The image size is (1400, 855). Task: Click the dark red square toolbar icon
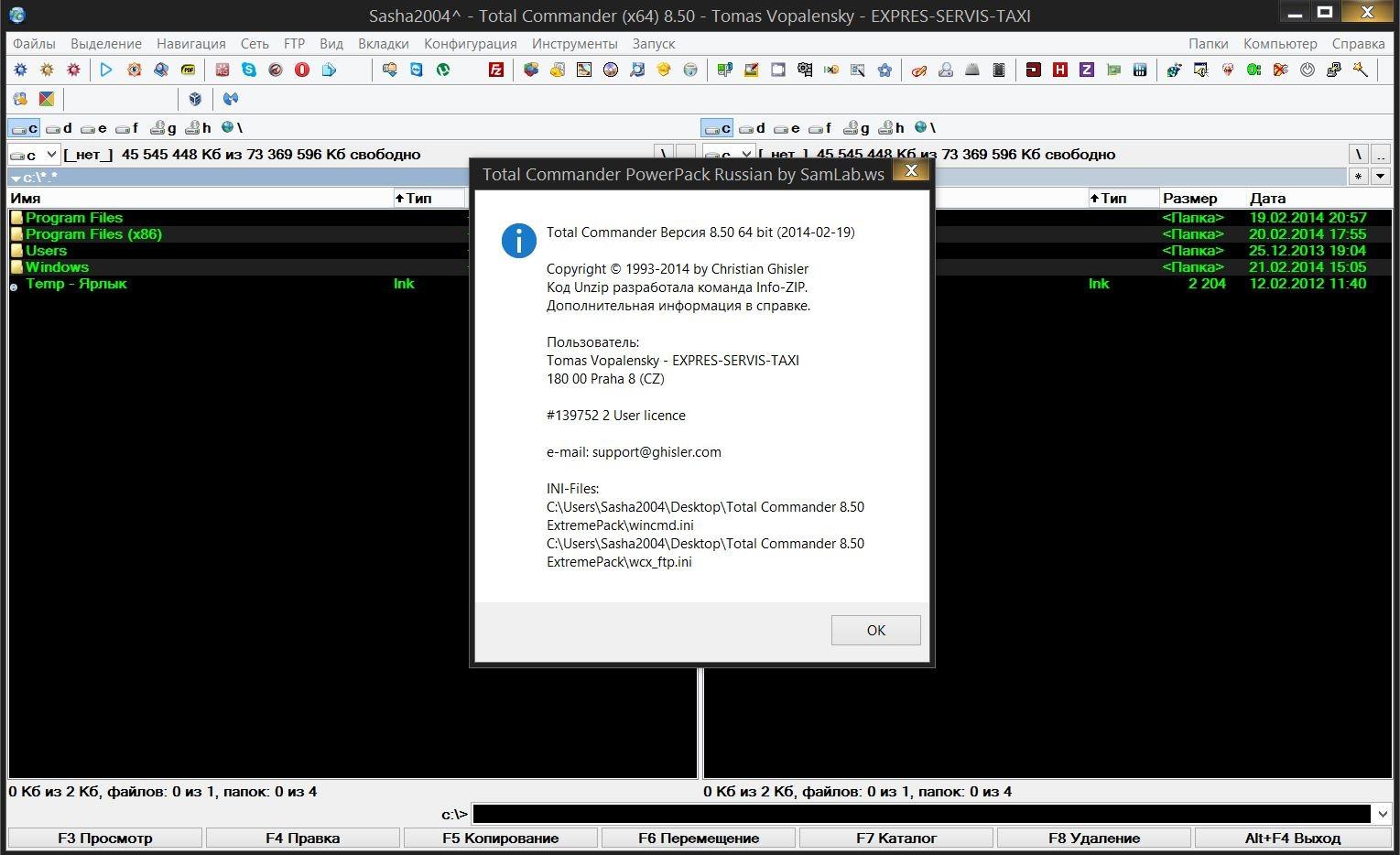pyautogui.click(x=1034, y=70)
